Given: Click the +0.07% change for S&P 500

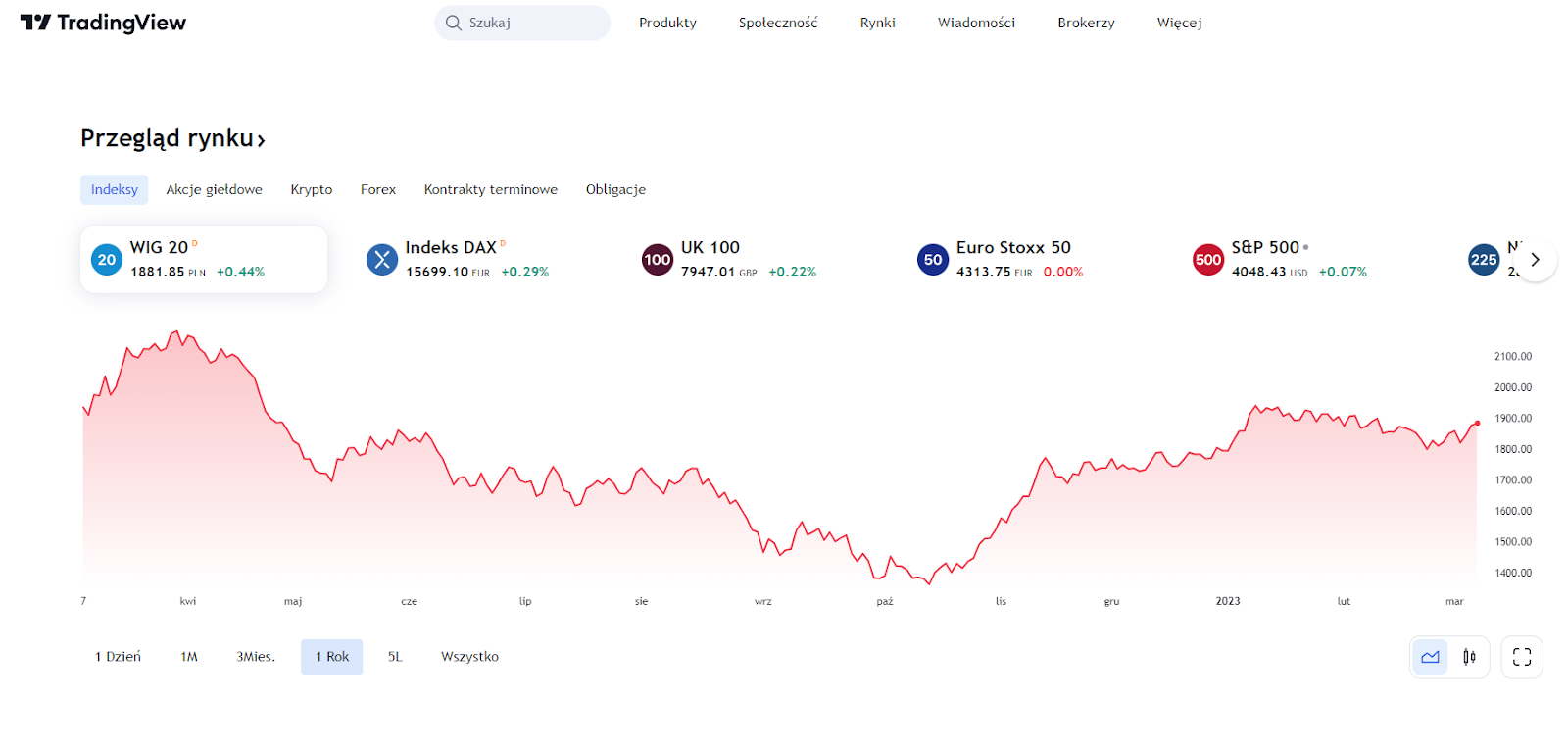Looking at the screenshot, I should pyautogui.click(x=1343, y=272).
